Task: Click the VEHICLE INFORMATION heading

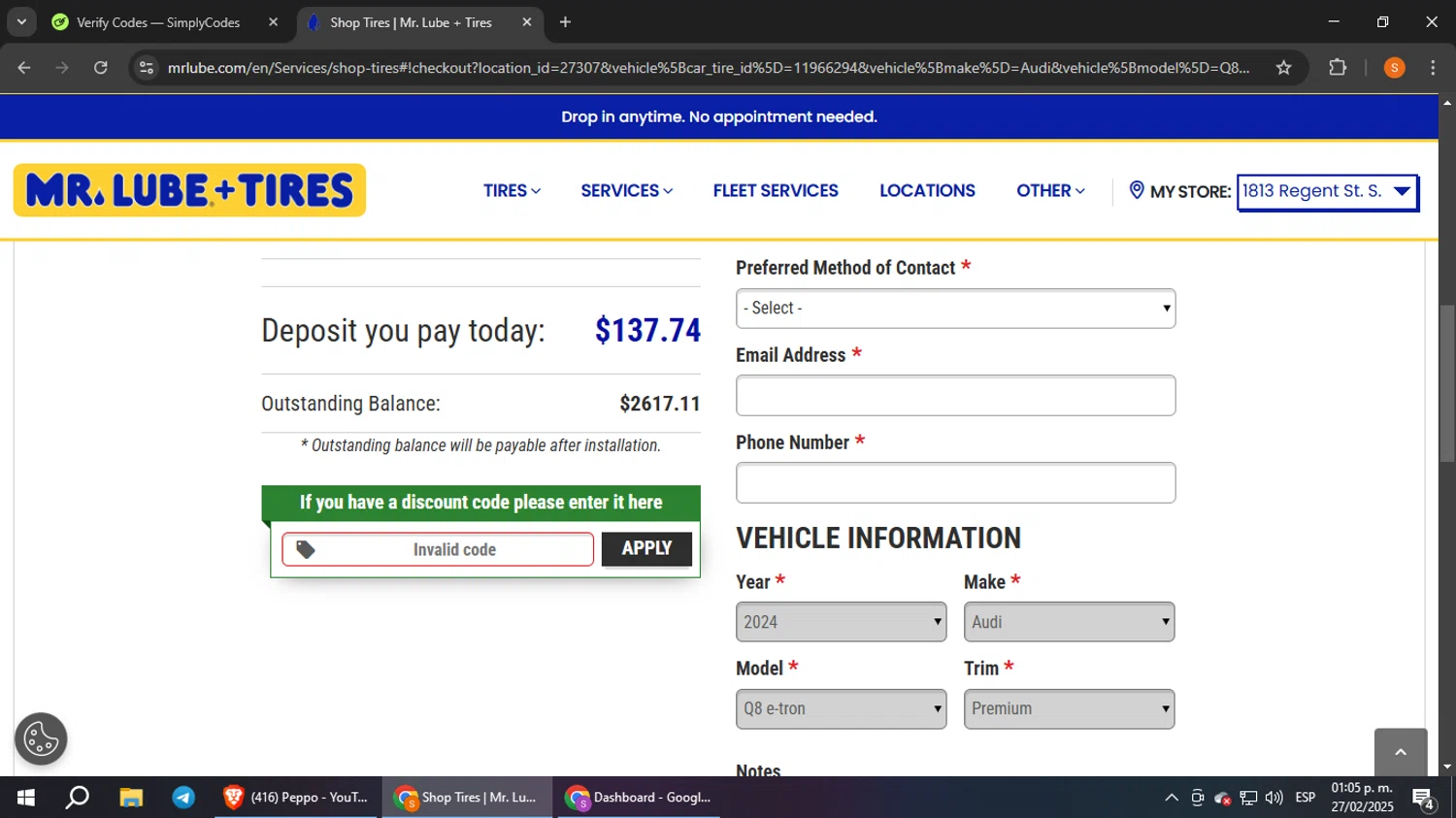Action: click(x=878, y=538)
